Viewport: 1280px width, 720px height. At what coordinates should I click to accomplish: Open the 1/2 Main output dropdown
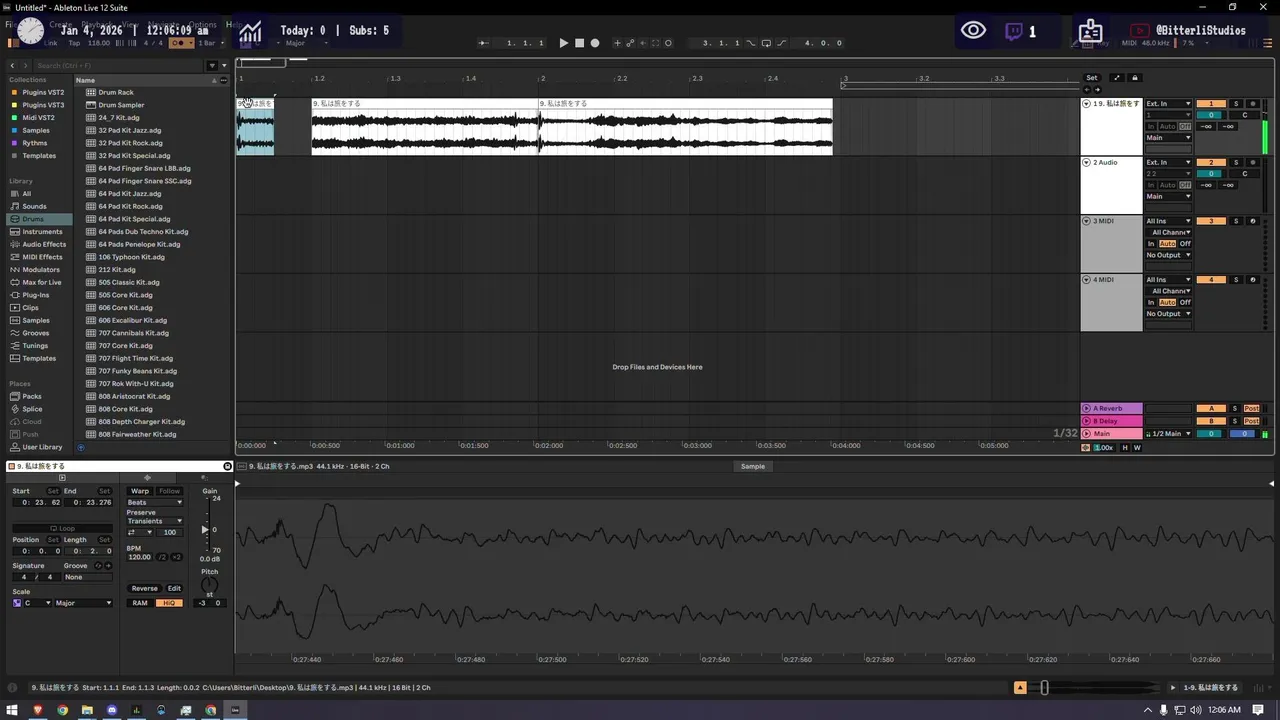(1168, 434)
